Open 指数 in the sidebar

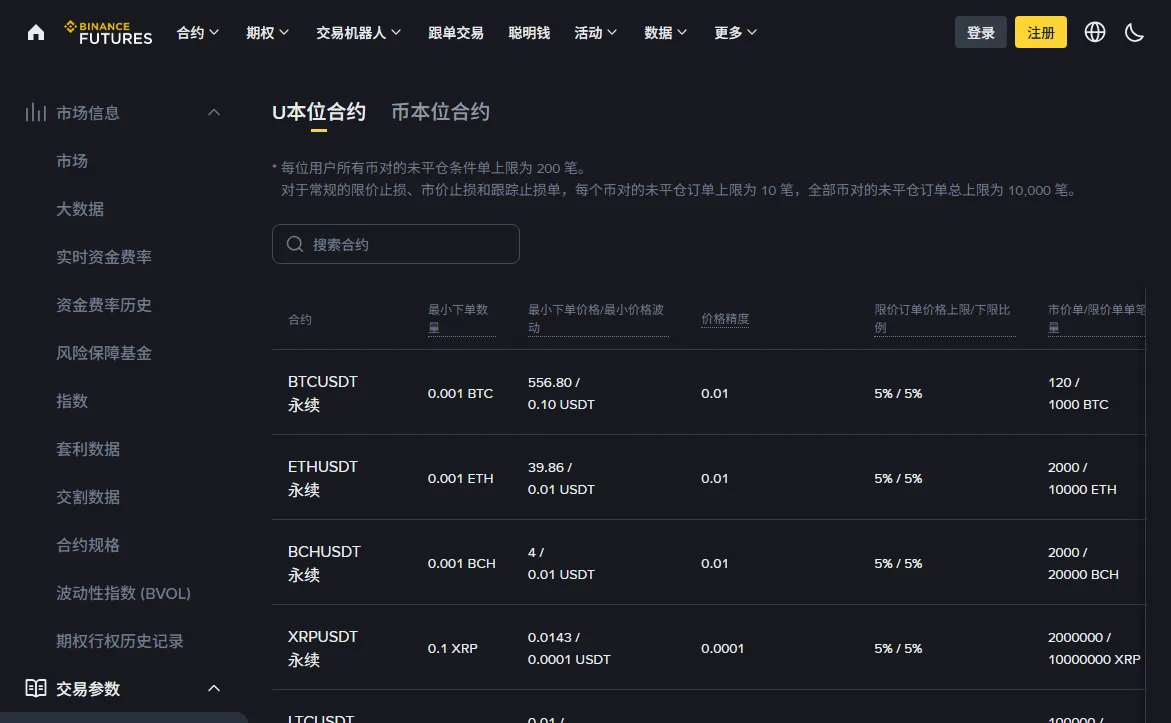pyautogui.click(x=72, y=400)
